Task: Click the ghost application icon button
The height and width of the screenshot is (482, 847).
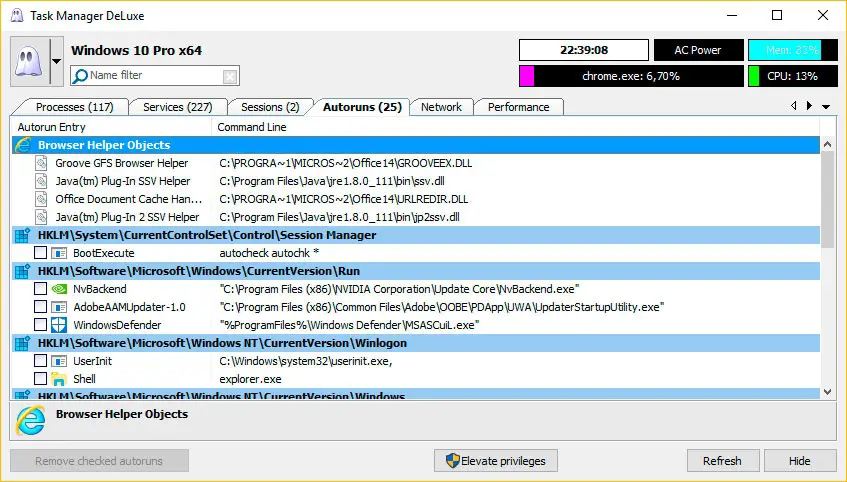Action: coord(30,62)
